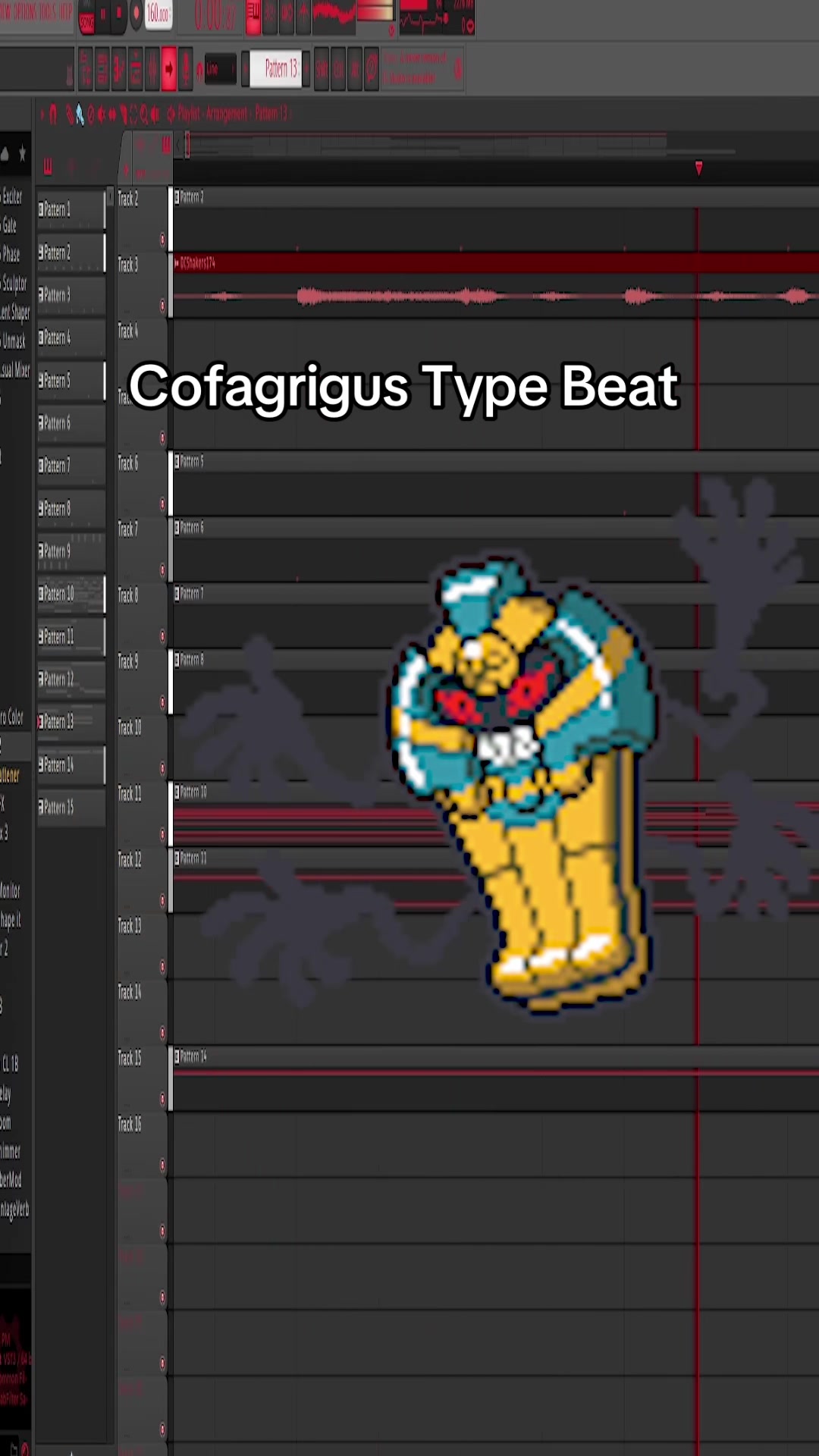Click the third window view button in top toolbar
The width and height of the screenshot is (819, 1456).
point(287,17)
